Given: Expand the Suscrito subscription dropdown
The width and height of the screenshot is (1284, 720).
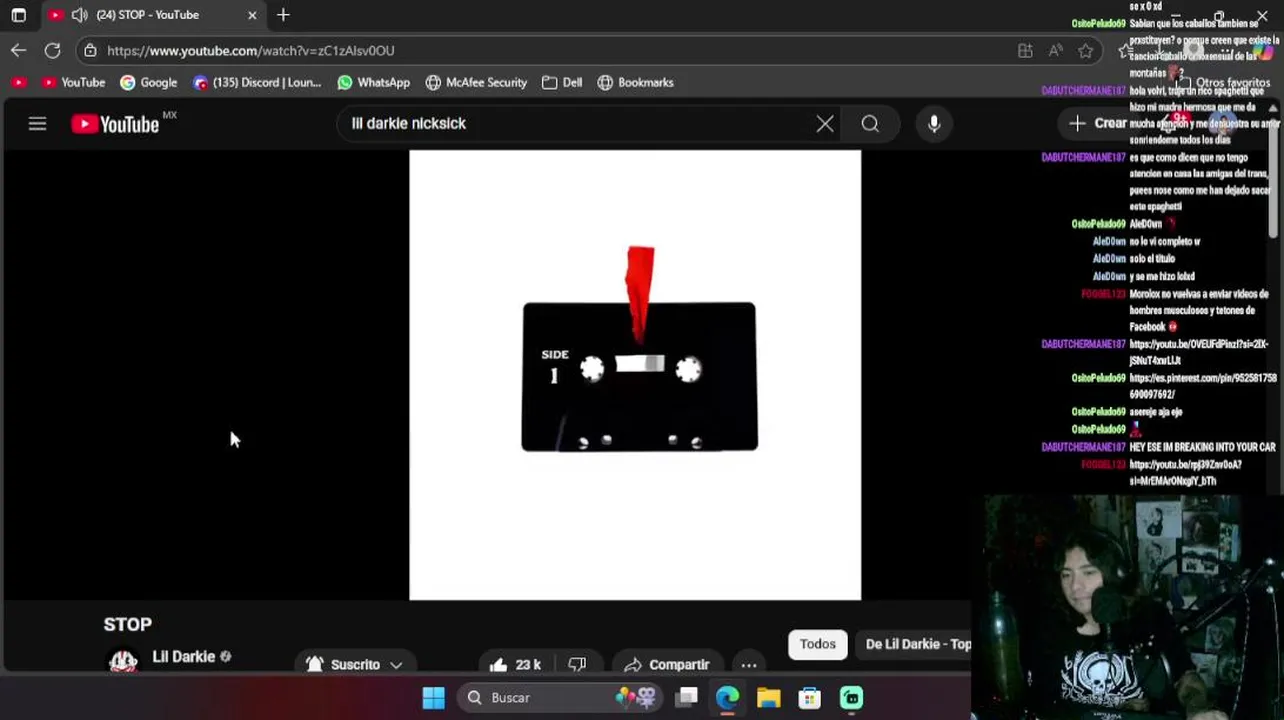Looking at the screenshot, I should pos(355,664).
